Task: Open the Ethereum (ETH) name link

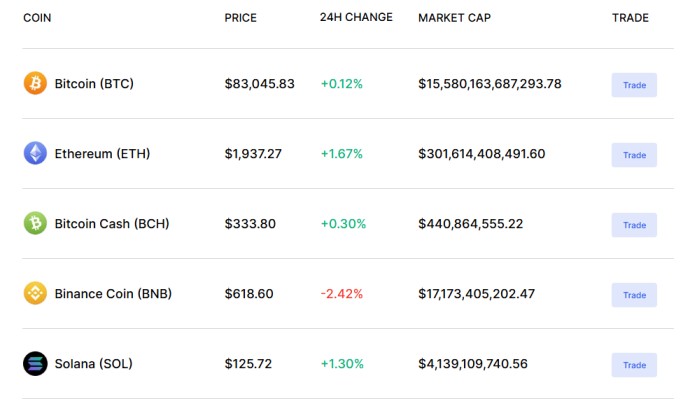Action: coord(102,154)
